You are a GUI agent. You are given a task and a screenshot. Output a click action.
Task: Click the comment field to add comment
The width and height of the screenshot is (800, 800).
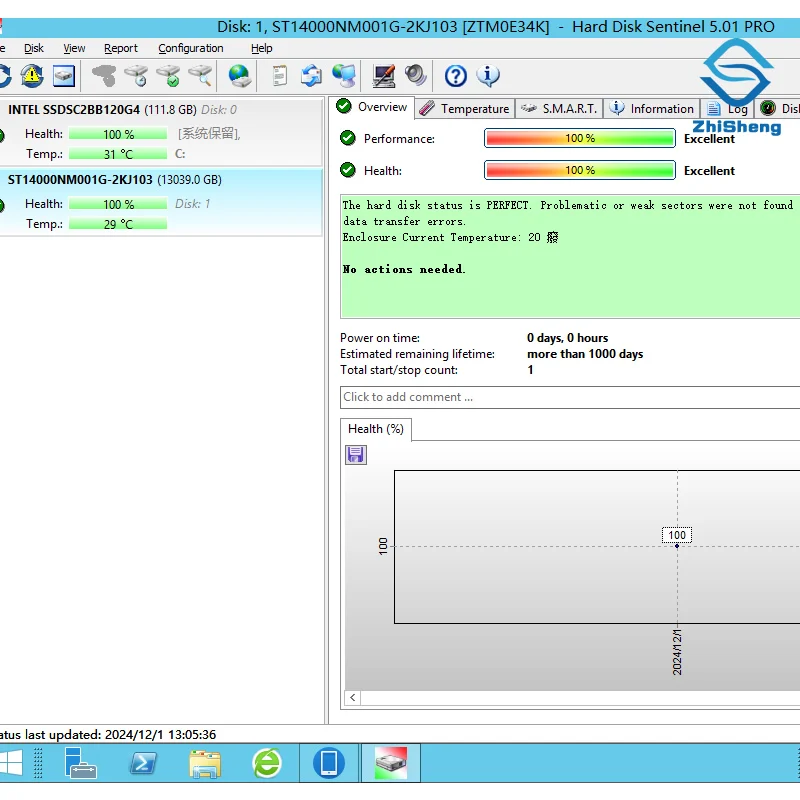(x=570, y=397)
